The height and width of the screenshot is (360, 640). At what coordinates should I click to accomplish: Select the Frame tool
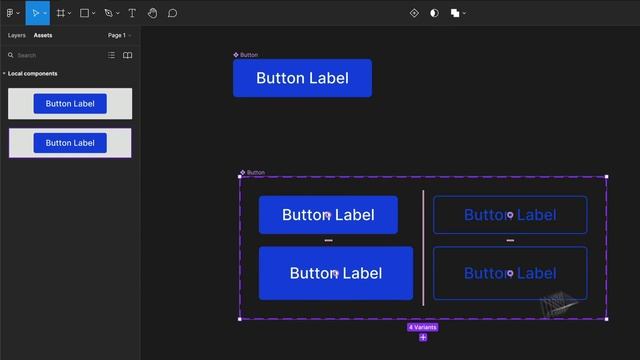(60, 13)
